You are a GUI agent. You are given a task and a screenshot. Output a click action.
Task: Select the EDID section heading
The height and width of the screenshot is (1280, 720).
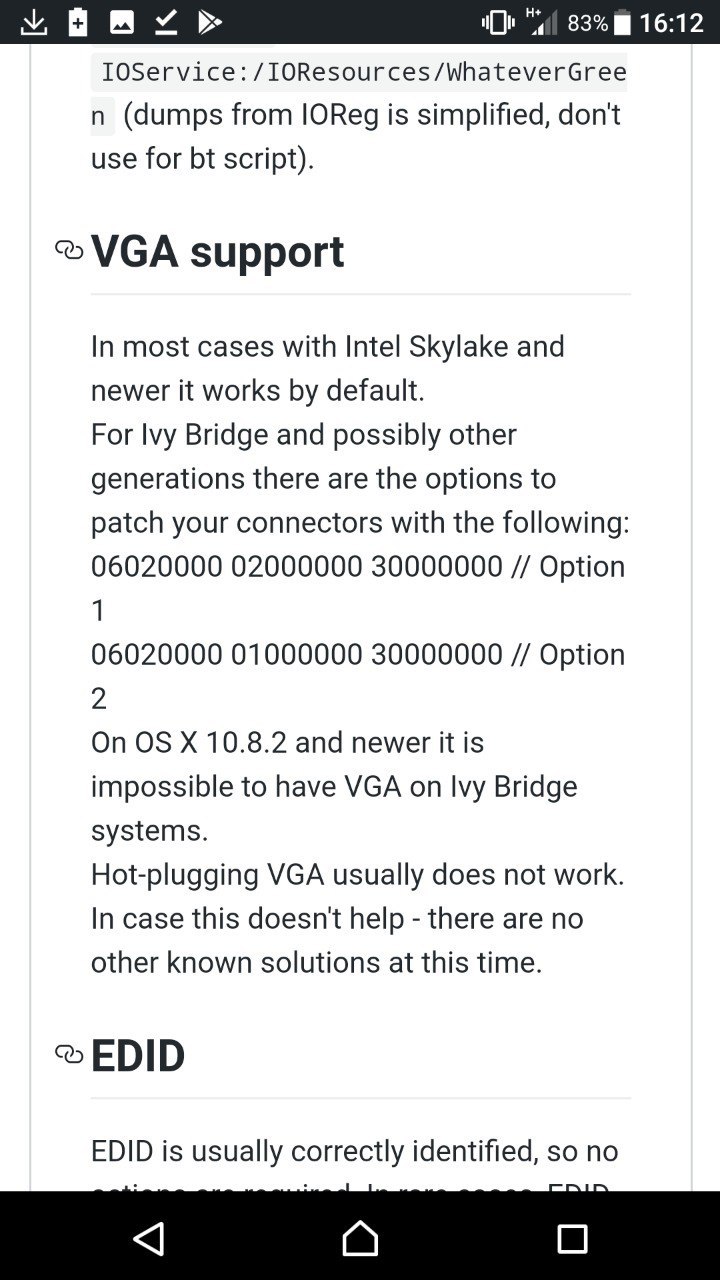coord(138,1055)
